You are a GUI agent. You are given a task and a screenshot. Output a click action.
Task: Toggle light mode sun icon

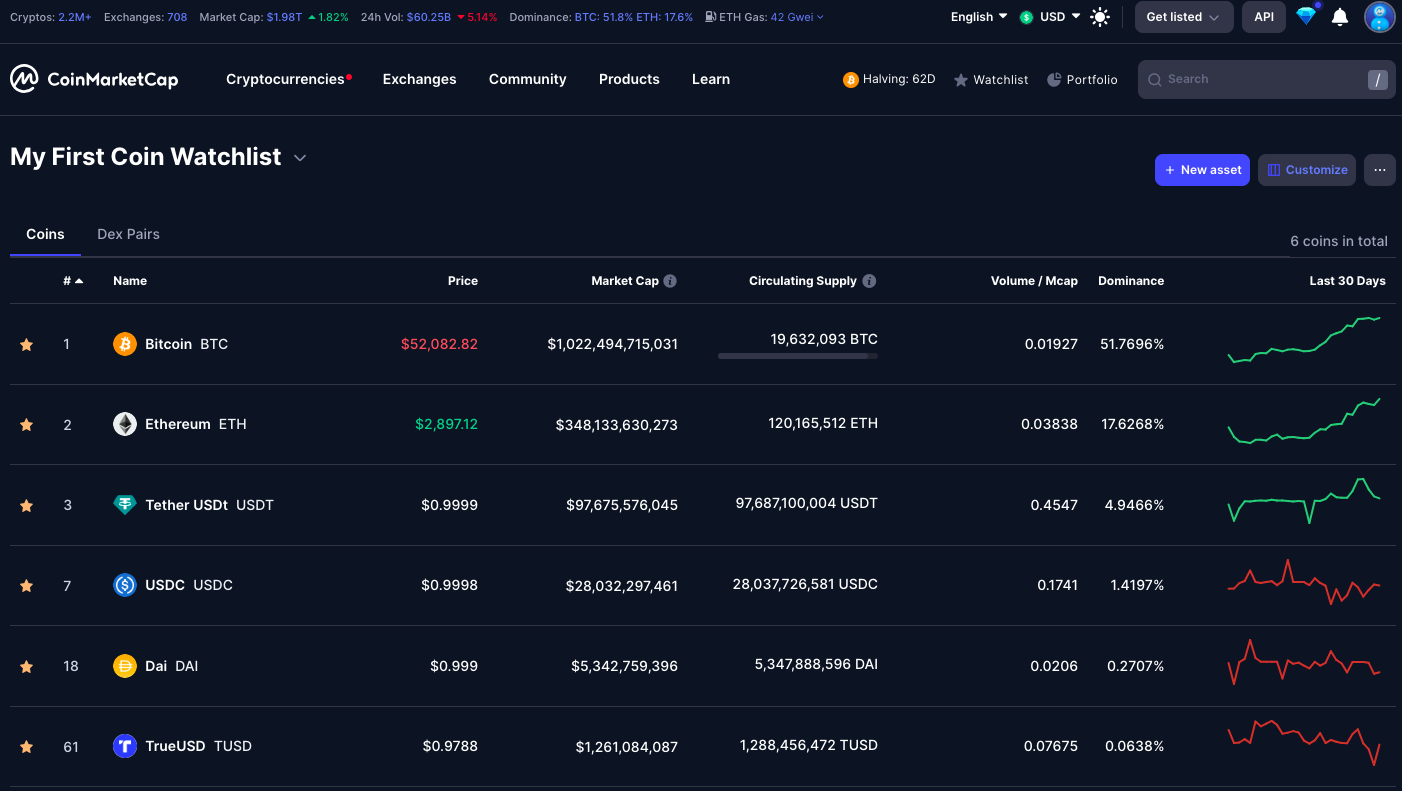pos(1100,17)
